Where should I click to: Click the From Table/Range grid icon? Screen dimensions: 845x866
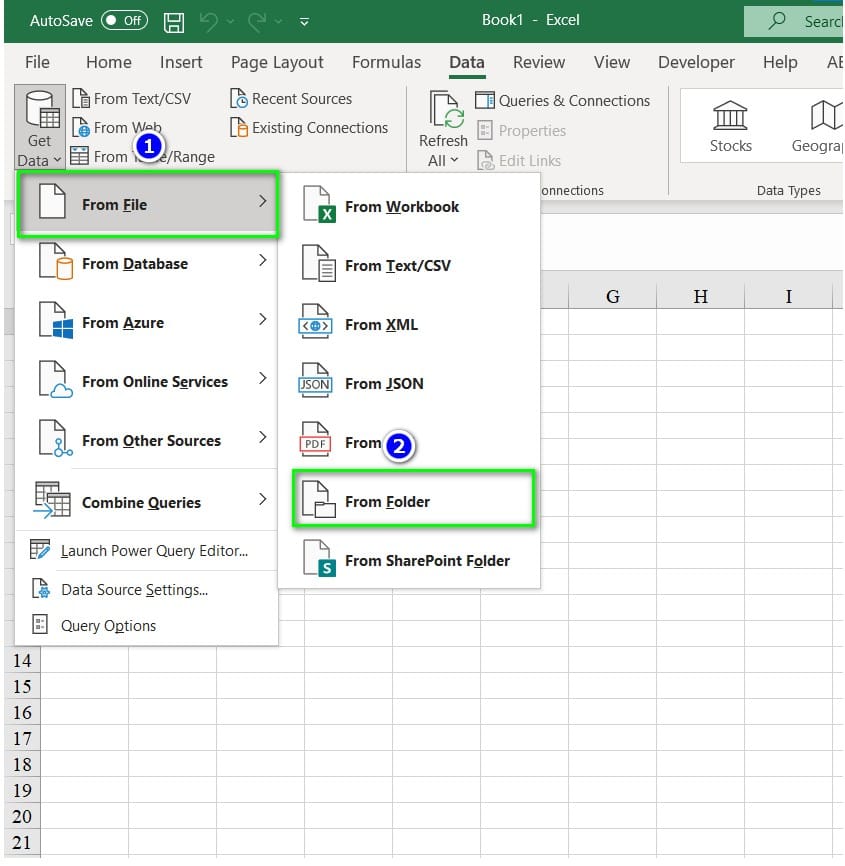(80, 156)
